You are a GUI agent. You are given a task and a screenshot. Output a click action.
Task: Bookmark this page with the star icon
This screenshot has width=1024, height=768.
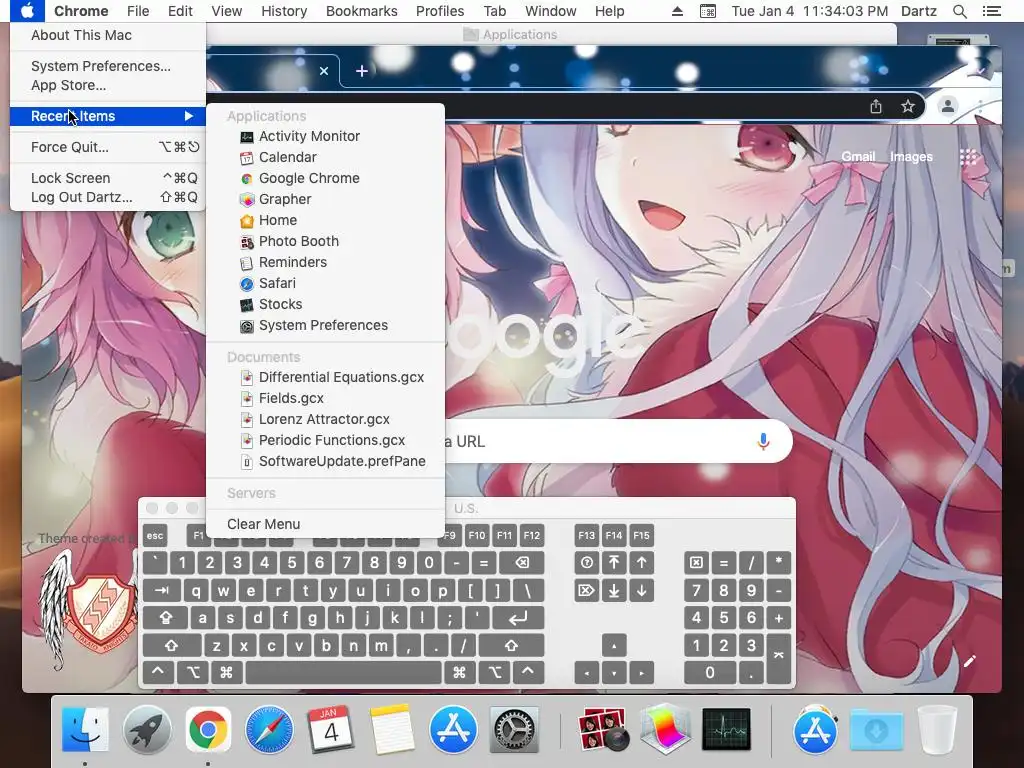point(908,106)
